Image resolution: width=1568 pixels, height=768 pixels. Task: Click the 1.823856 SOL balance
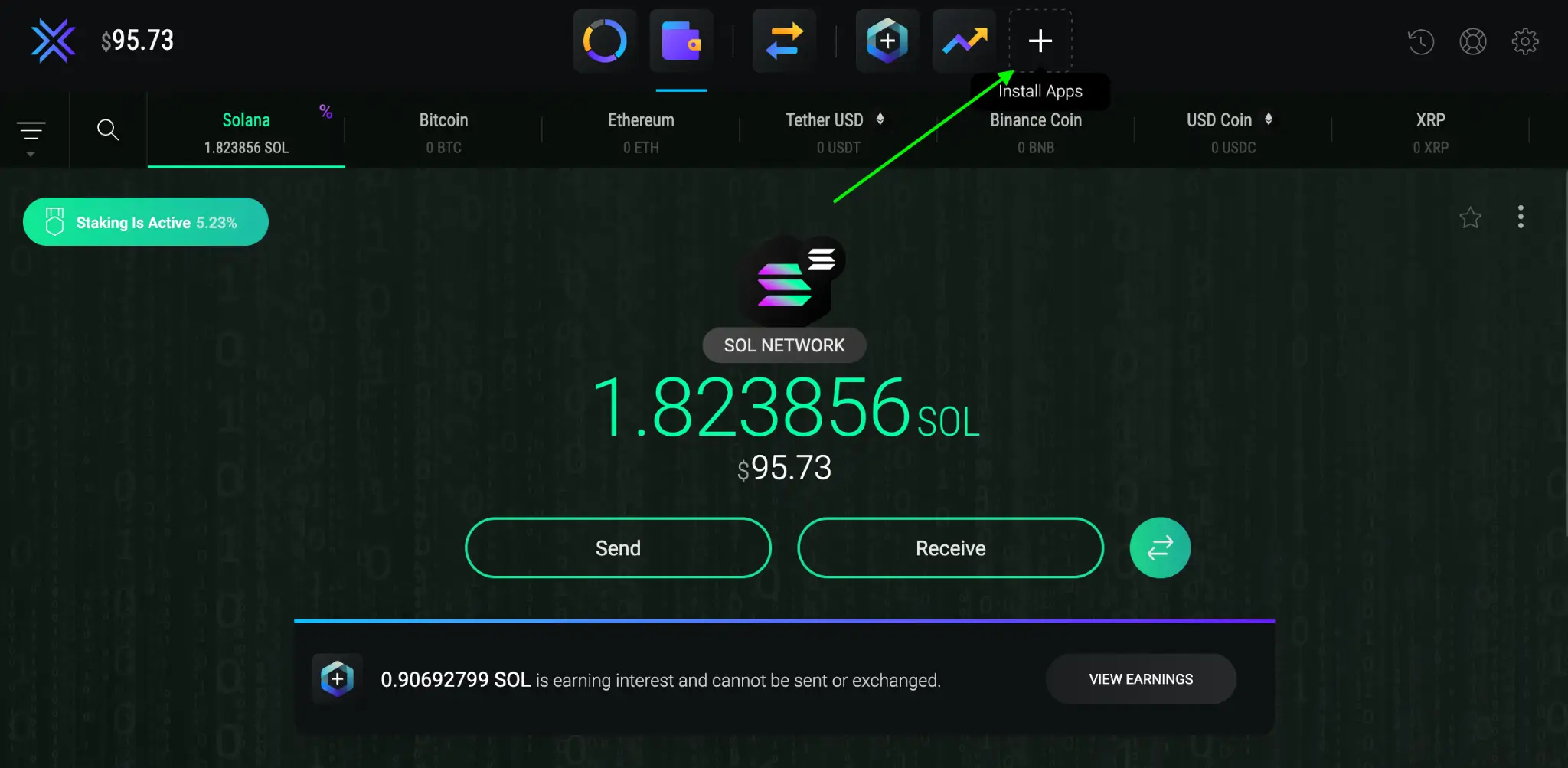786,408
